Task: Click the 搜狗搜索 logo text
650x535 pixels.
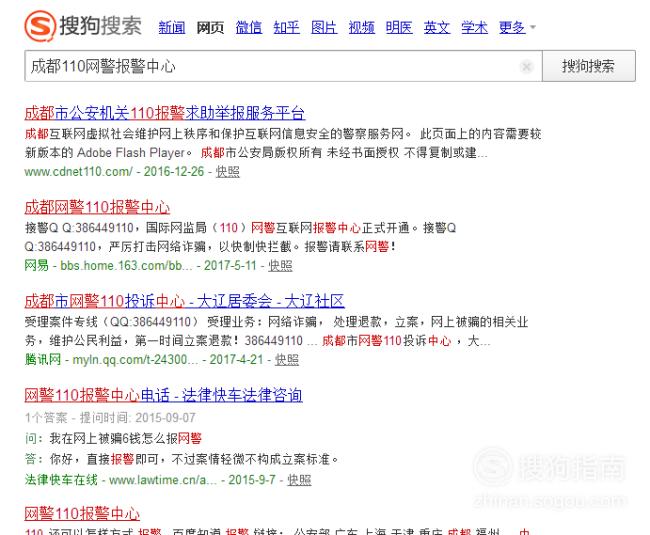Action: coord(101,26)
